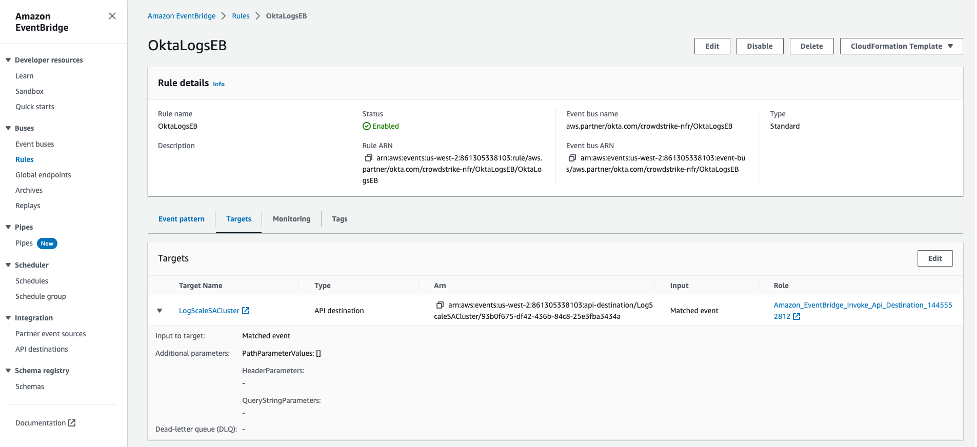Copy the Event bus ARN

click(572, 158)
